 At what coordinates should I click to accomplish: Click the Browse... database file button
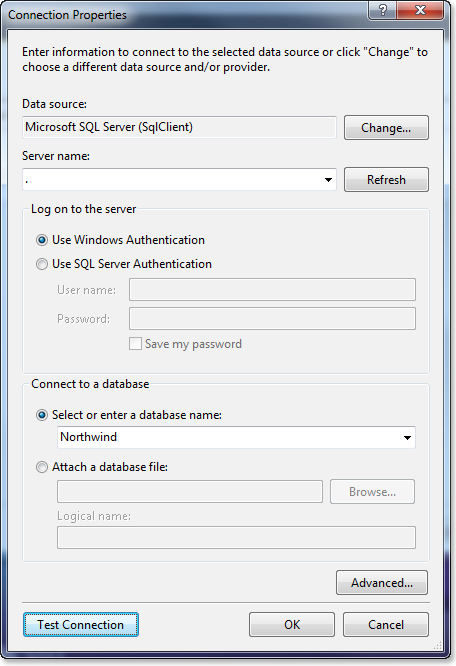[x=372, y=492]
